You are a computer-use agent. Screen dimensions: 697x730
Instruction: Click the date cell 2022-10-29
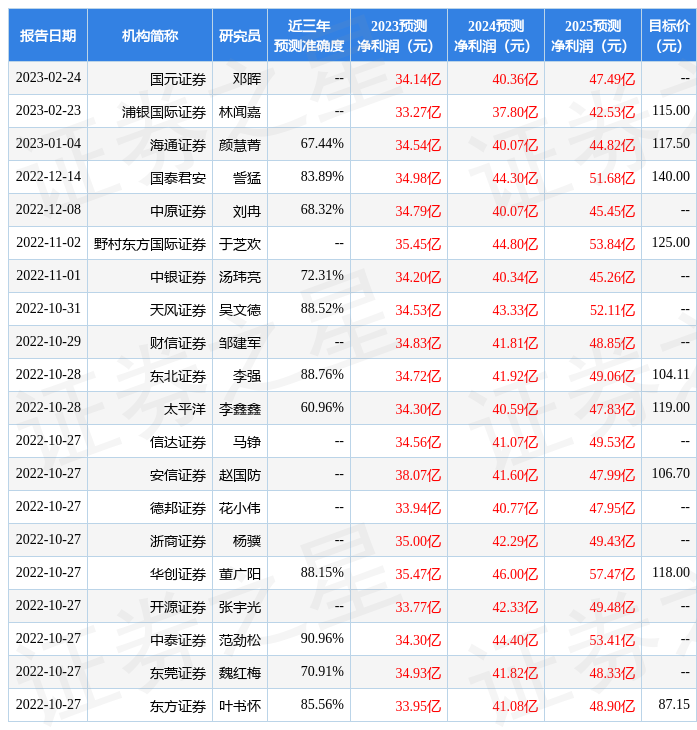click(48, 342)
